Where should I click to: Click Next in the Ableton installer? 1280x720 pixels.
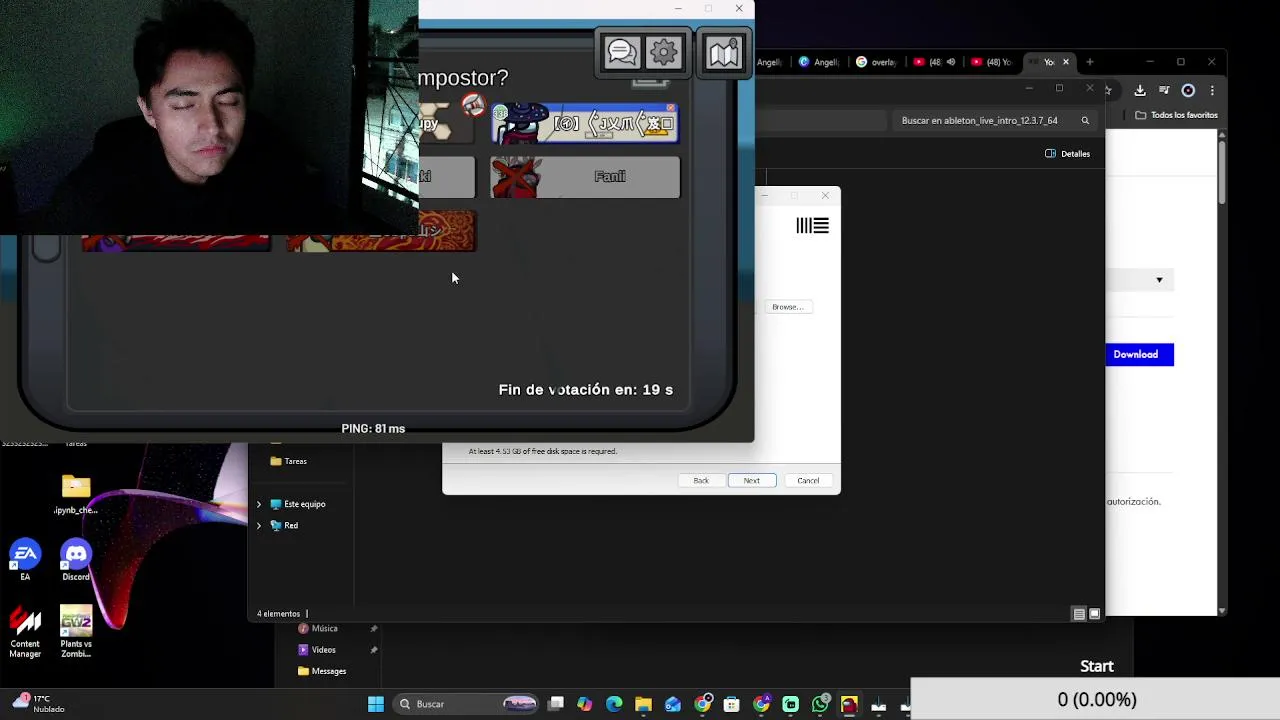(752, 481)
